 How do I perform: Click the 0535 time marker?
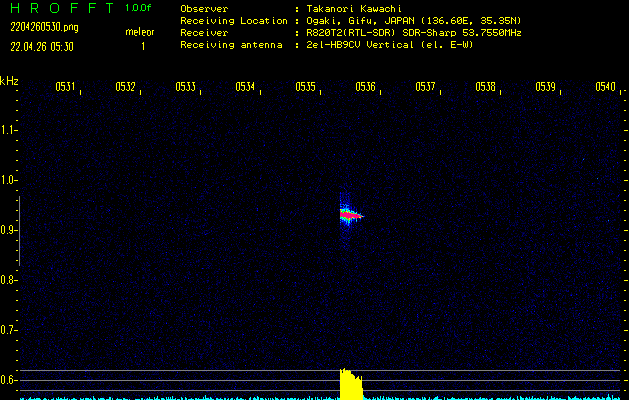305,87
